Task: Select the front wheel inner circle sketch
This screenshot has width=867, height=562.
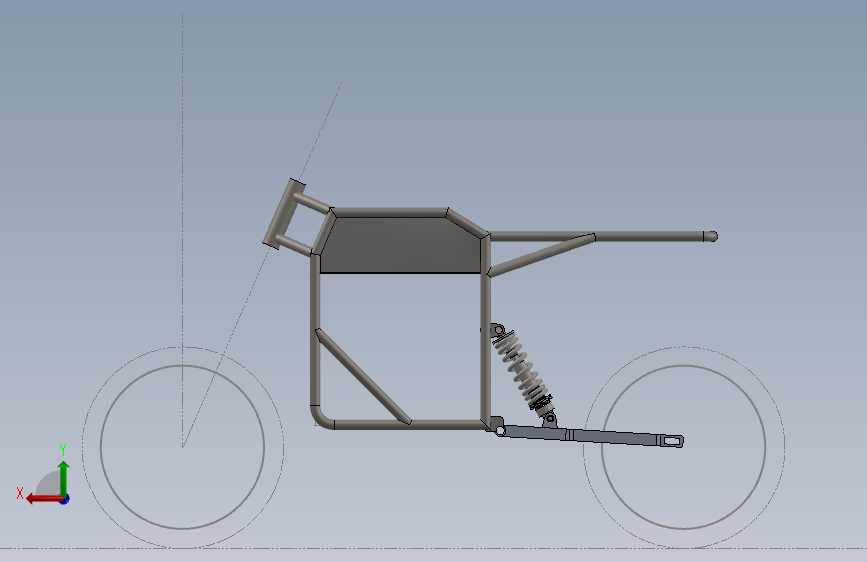Action: (182, 447)
